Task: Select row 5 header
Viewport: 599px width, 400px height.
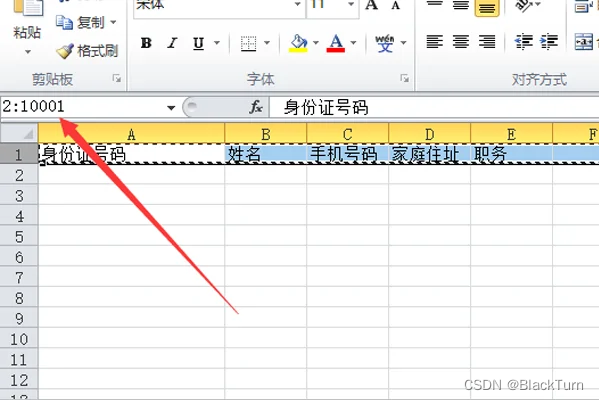Action: [19, 236]
